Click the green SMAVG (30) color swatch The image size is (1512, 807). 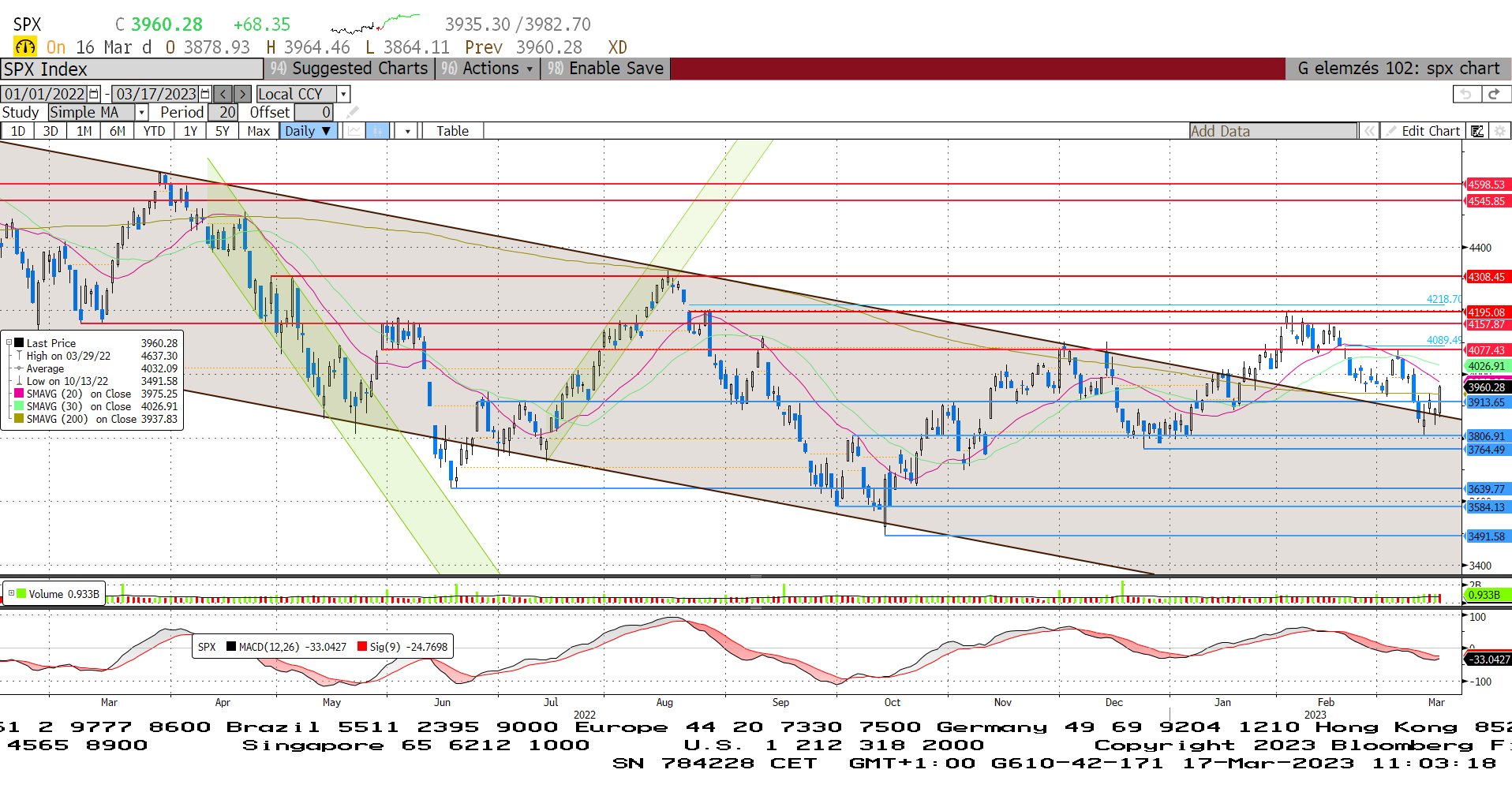(x=19, y=405)
